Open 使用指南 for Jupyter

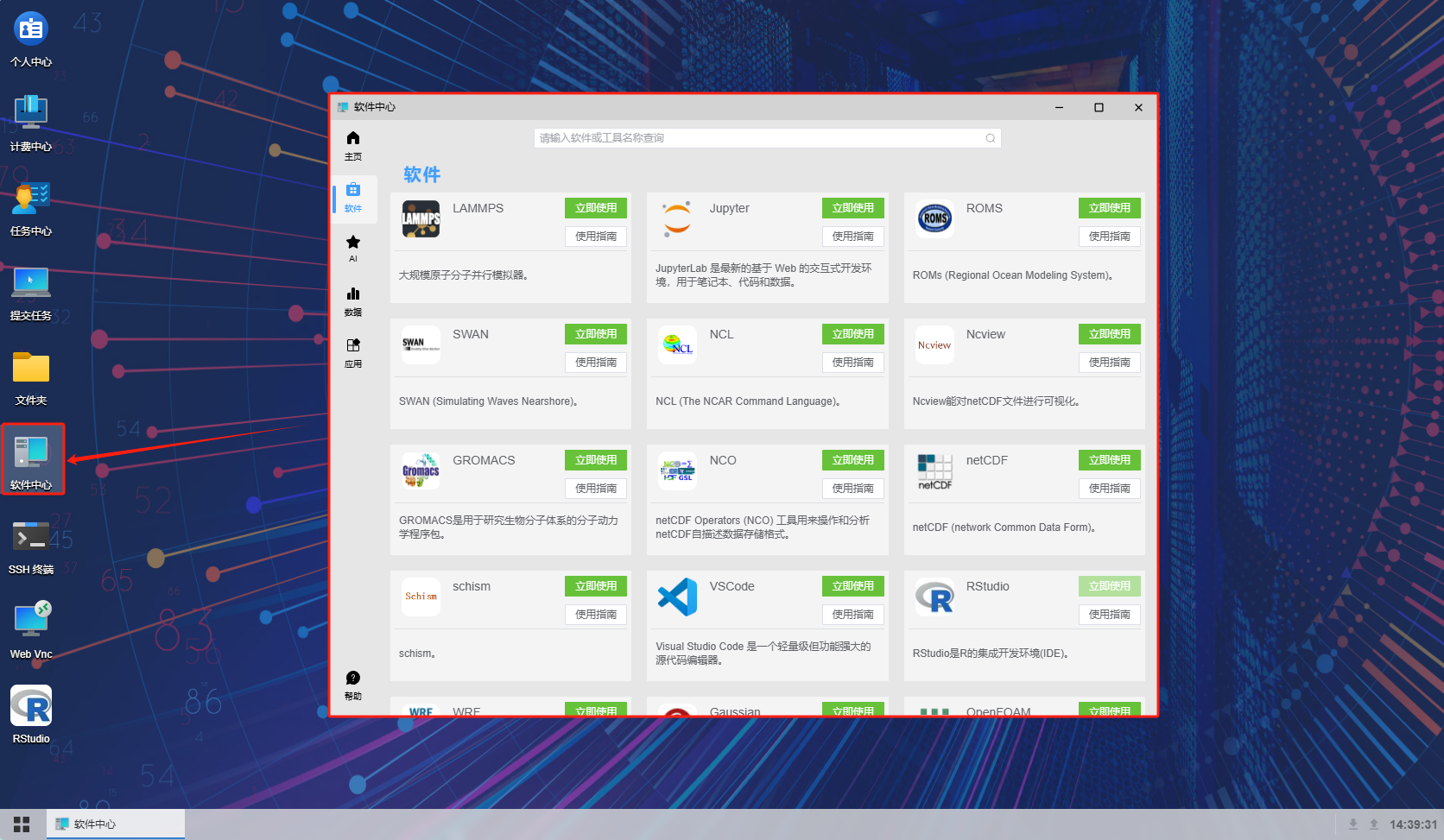click(x=853, y=237)
